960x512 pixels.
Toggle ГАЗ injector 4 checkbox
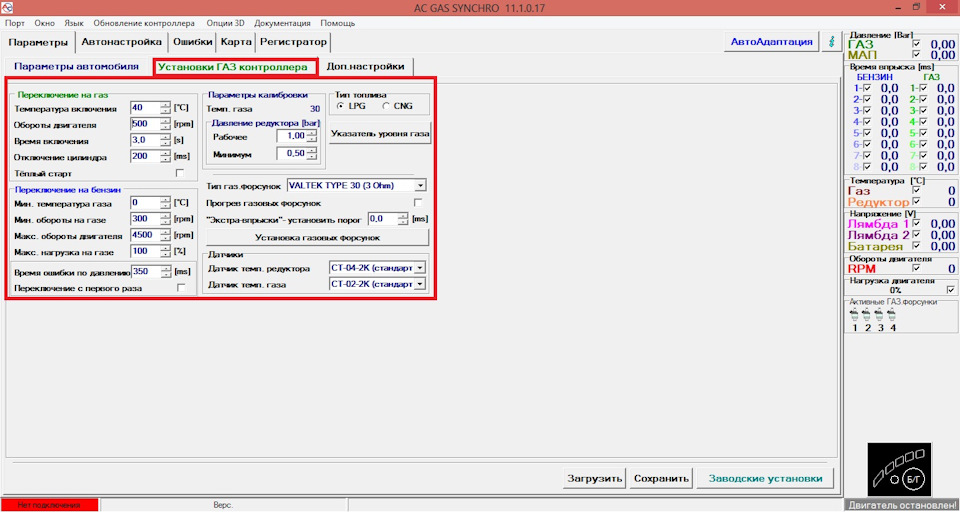tap(923, 121)
